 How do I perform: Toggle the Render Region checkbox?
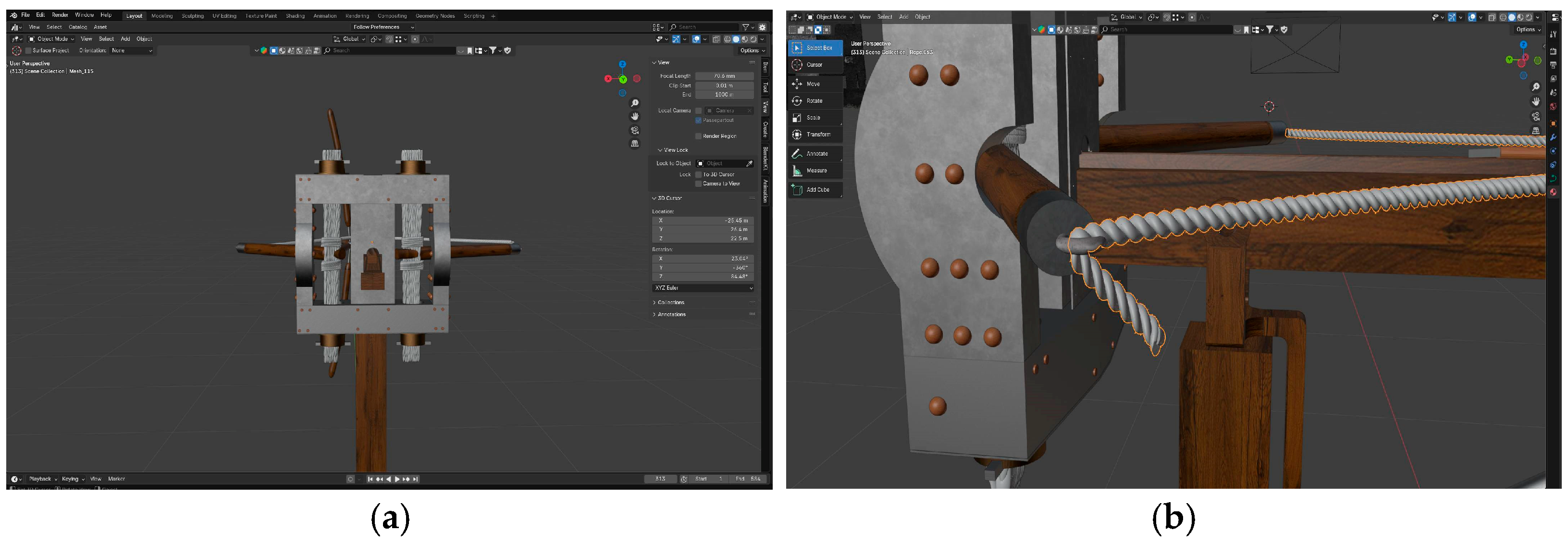[698, 136]
